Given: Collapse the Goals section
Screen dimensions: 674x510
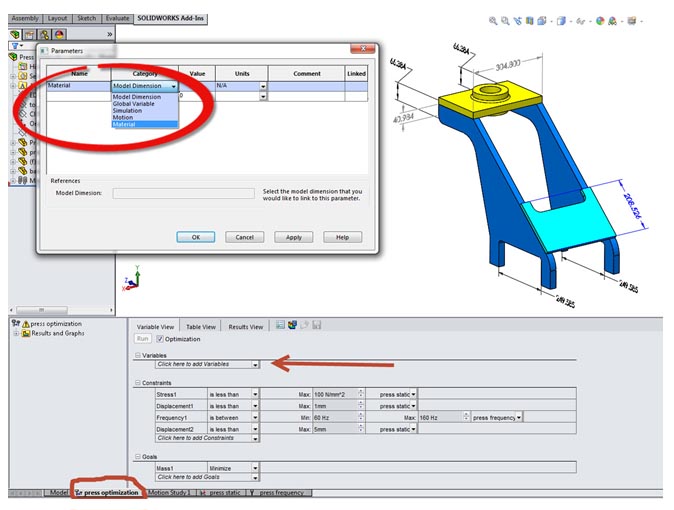Looking at the screenshot, I should (138, 456).
